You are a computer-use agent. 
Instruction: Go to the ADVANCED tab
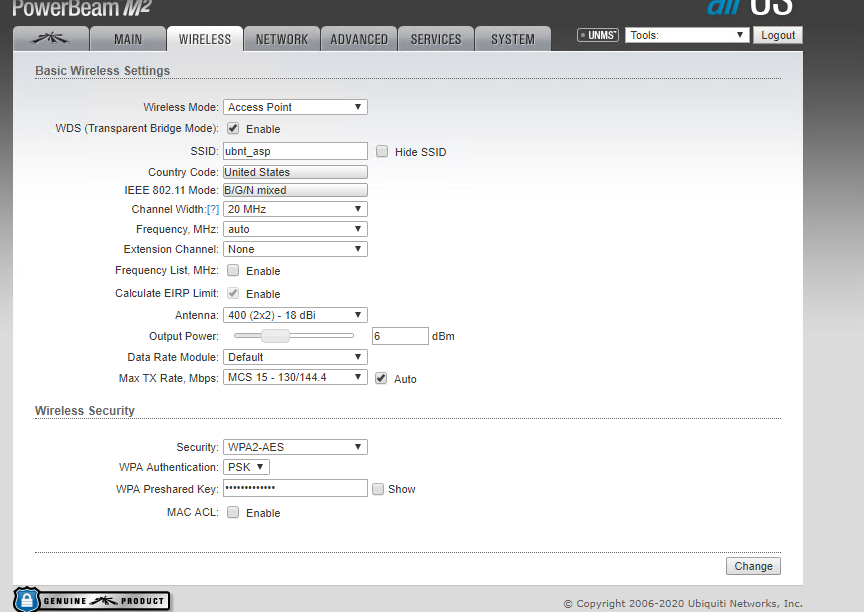tap(359, 39)
